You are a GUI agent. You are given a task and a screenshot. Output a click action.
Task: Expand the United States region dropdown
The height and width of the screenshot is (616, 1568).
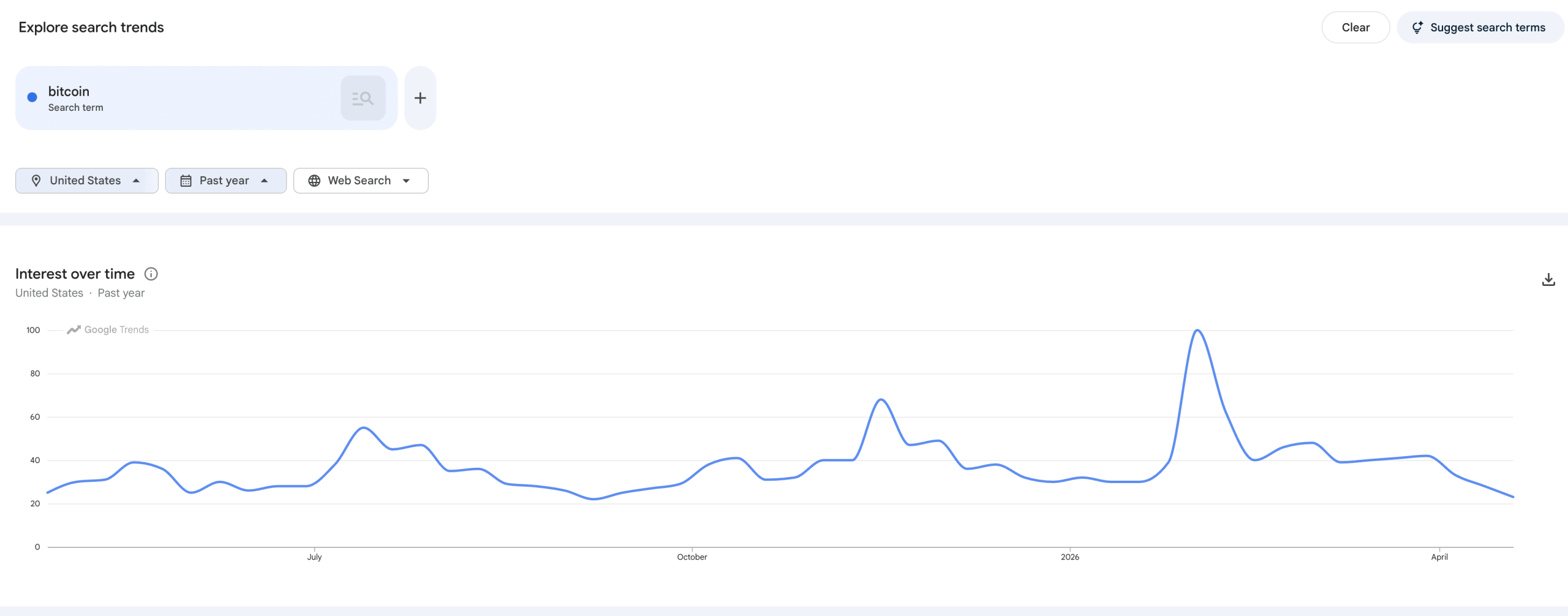click(87, 181)
